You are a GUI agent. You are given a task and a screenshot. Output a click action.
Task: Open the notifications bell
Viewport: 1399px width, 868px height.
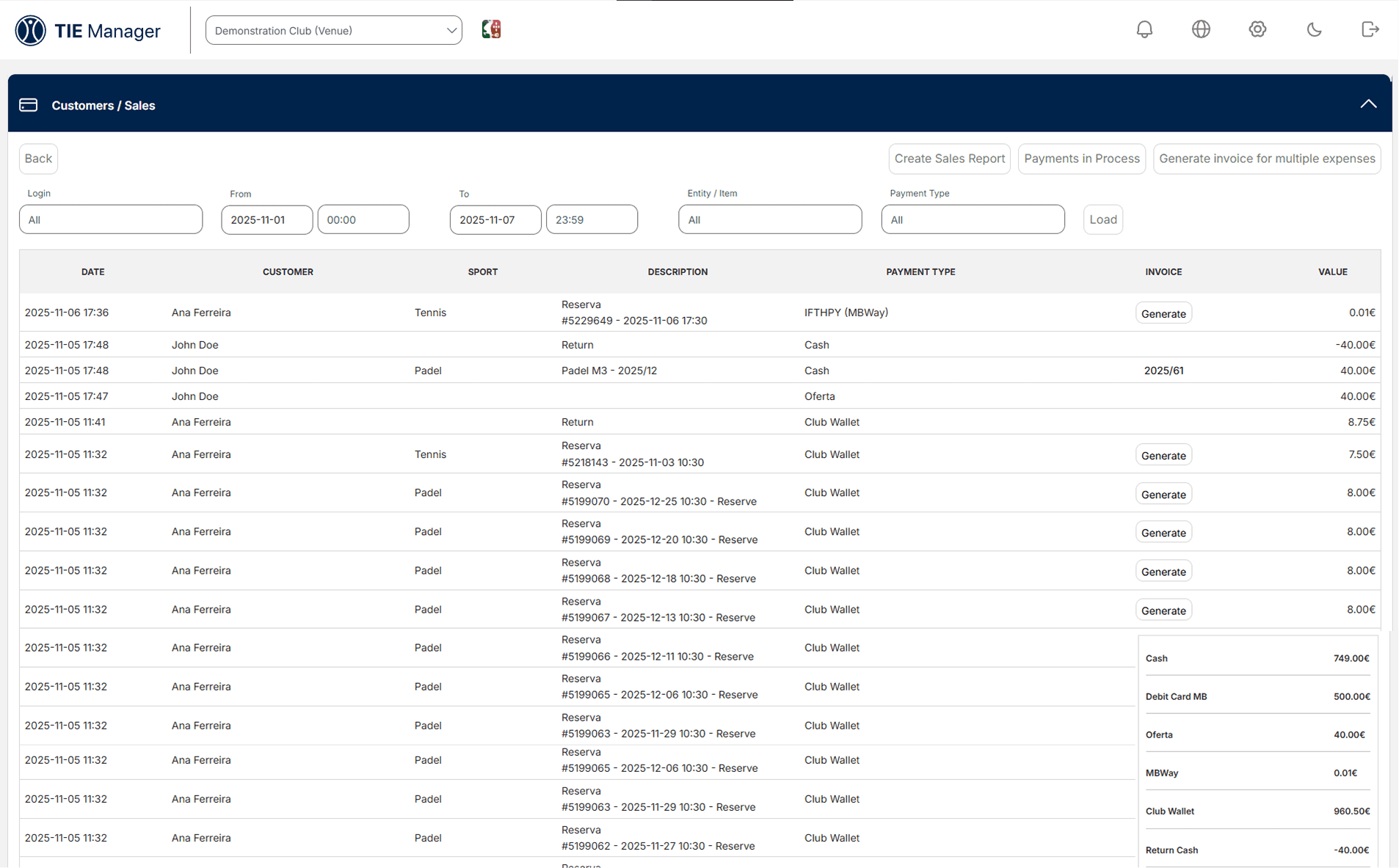1144,29
